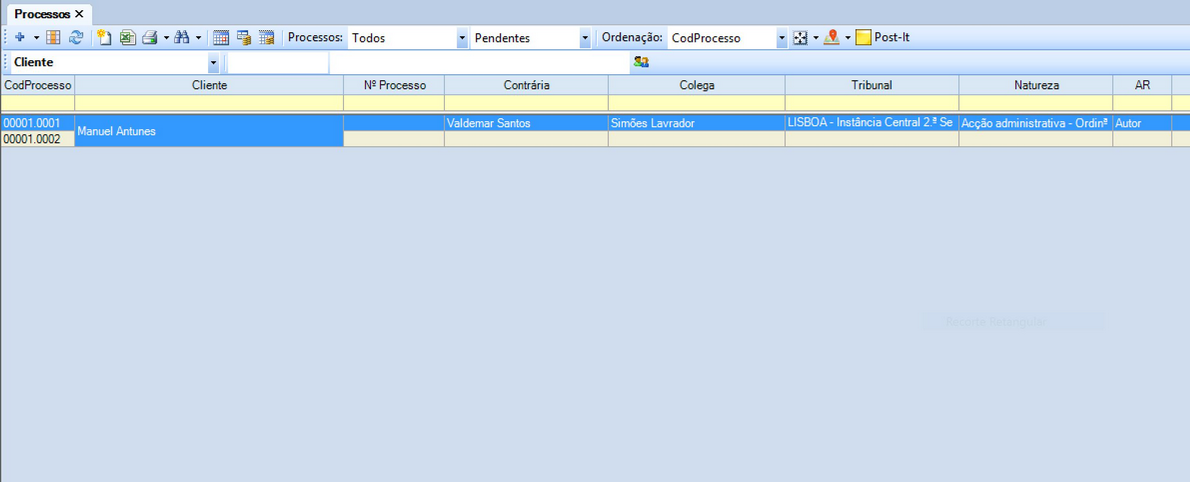Click the map pin location icon

tap(832, 37)
